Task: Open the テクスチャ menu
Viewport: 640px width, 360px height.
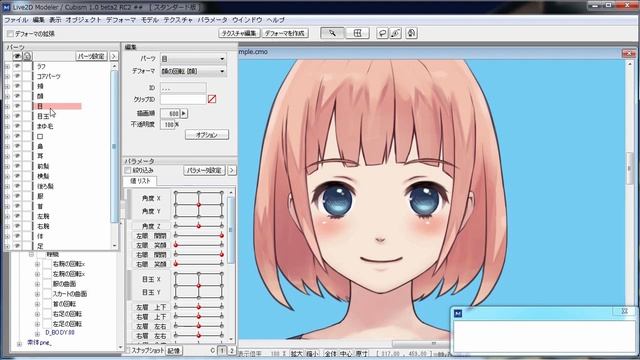Action: (178, 20)
